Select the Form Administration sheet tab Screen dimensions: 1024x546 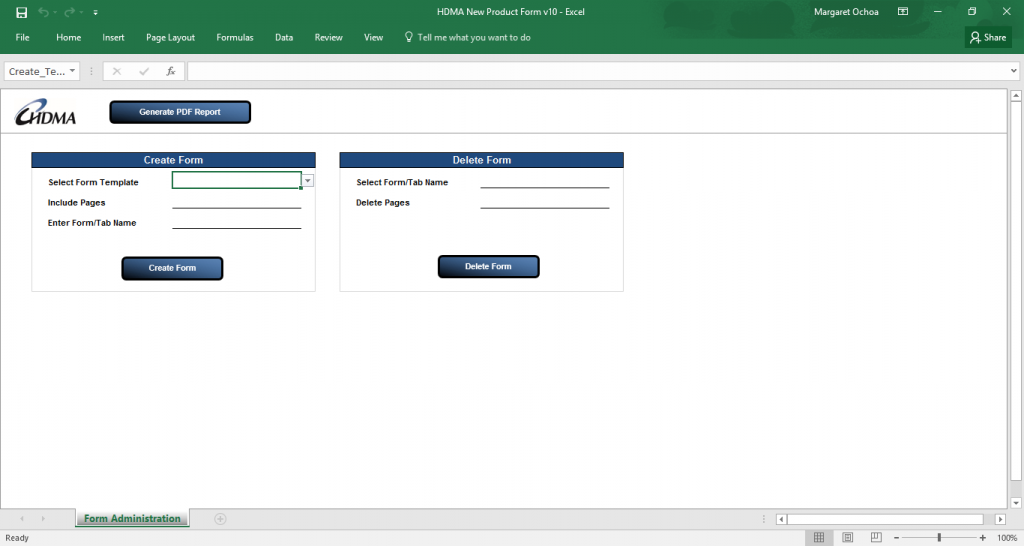(x=132, y=519)
